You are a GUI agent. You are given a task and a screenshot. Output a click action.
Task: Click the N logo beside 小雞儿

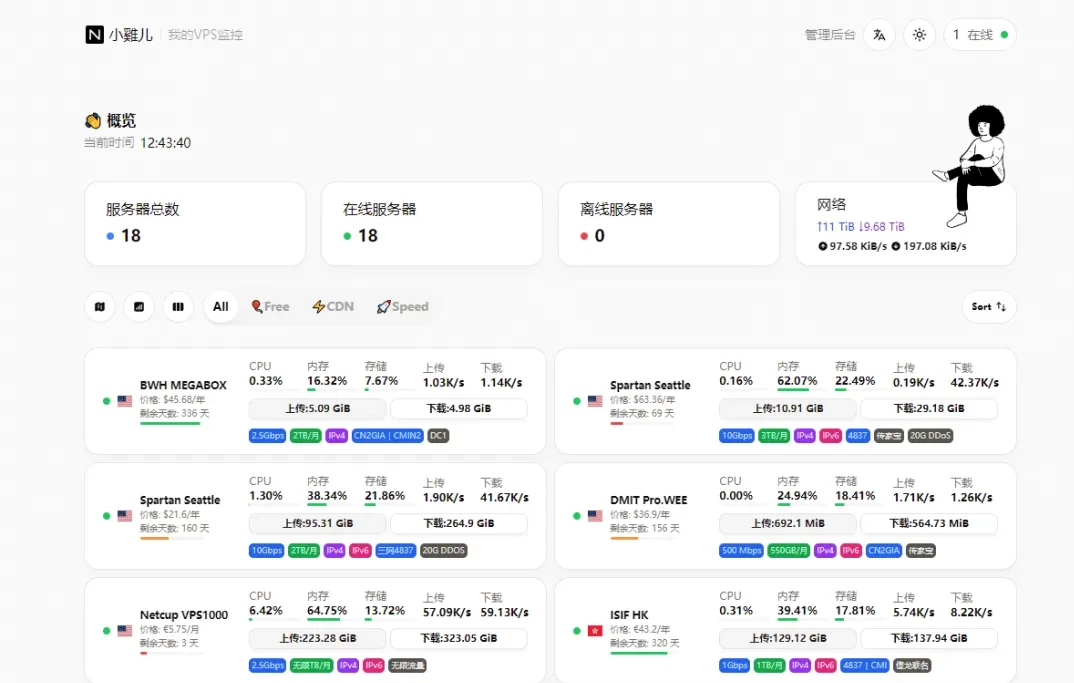click(x=95, y=34)
